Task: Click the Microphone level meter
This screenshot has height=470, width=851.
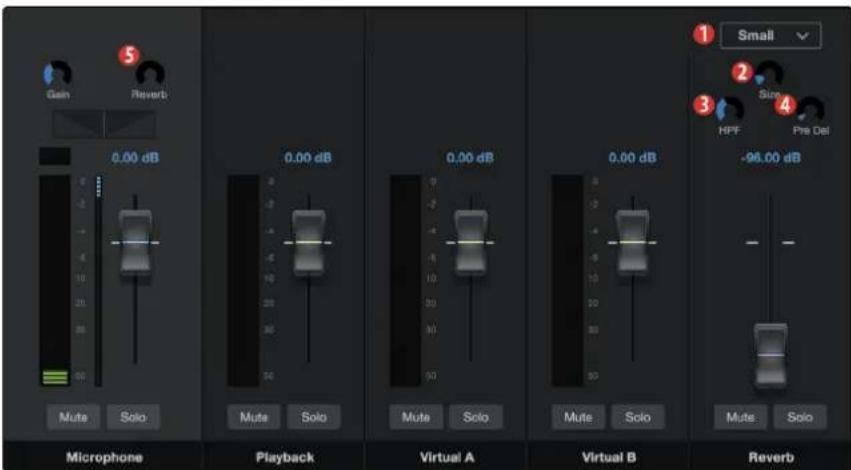Action: (55, 281)
